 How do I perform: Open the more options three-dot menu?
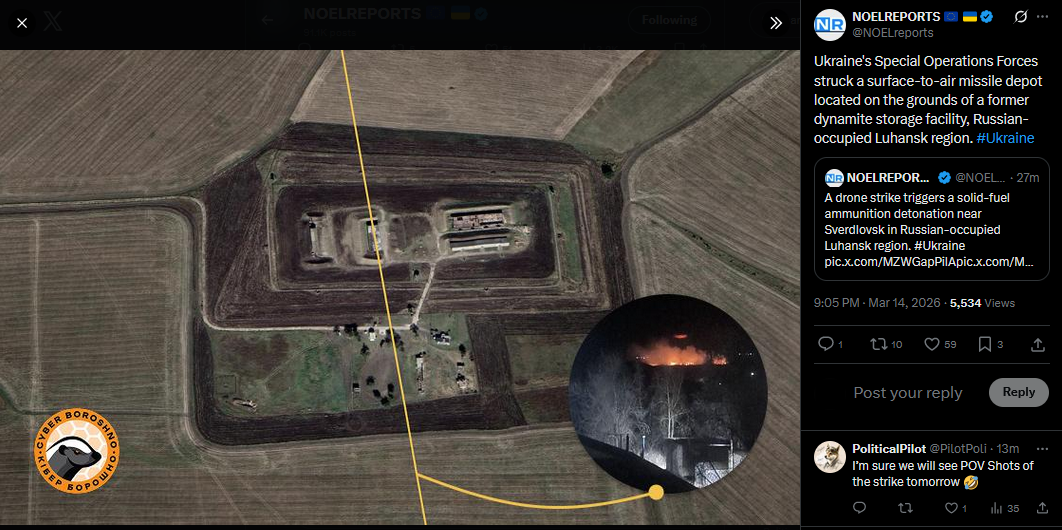tap(1042, 17)
